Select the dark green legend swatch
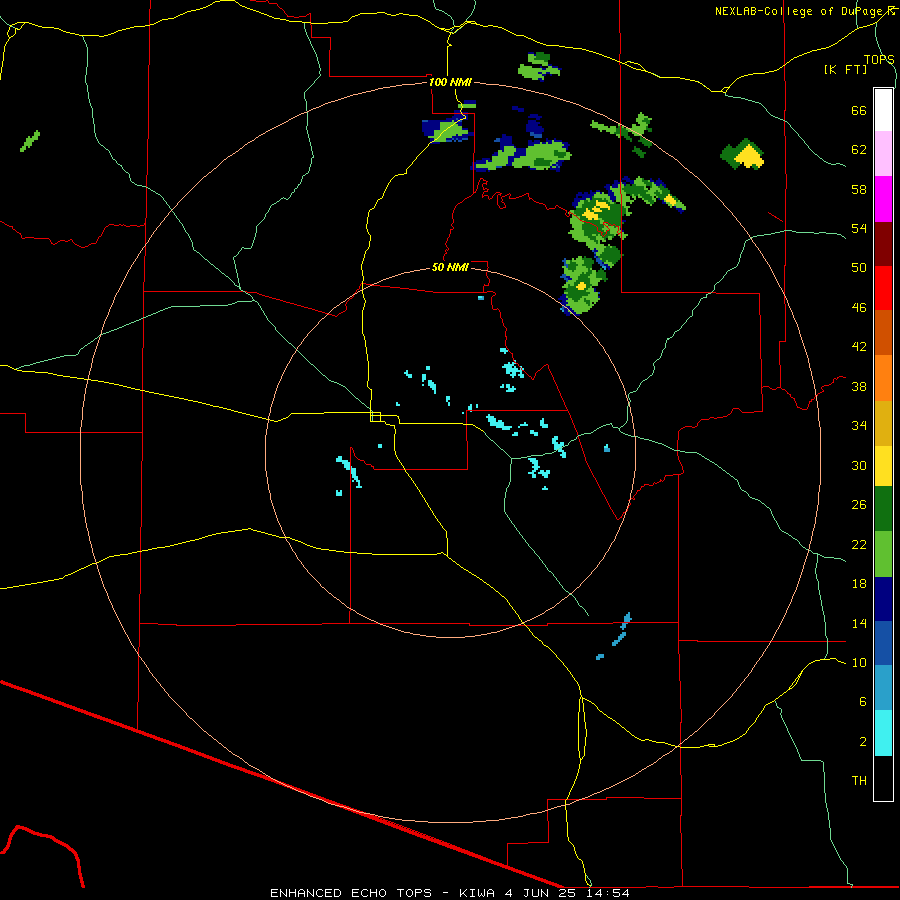This screenshot has width=900, height=900. (883, 509)
